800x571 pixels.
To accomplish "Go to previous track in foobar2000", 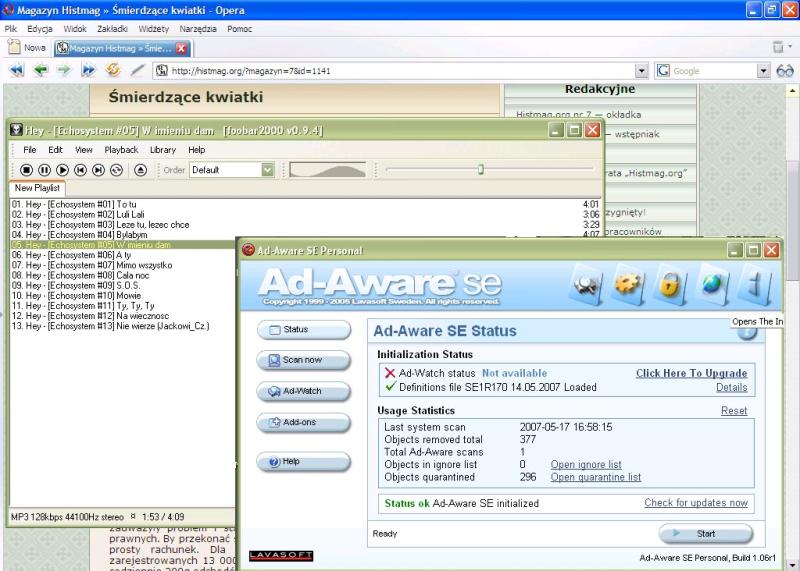I will (80, 170).
